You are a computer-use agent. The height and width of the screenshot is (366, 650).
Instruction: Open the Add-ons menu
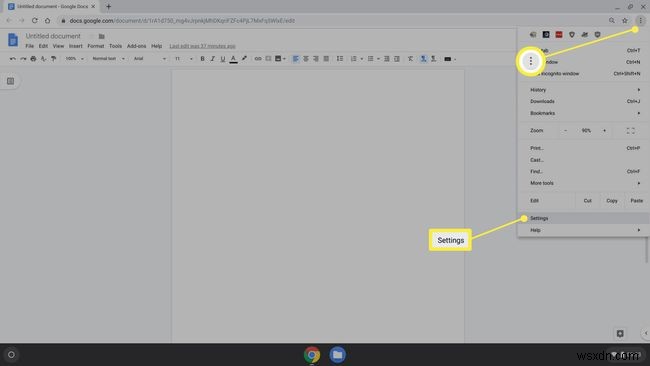(x=136, y=46)
